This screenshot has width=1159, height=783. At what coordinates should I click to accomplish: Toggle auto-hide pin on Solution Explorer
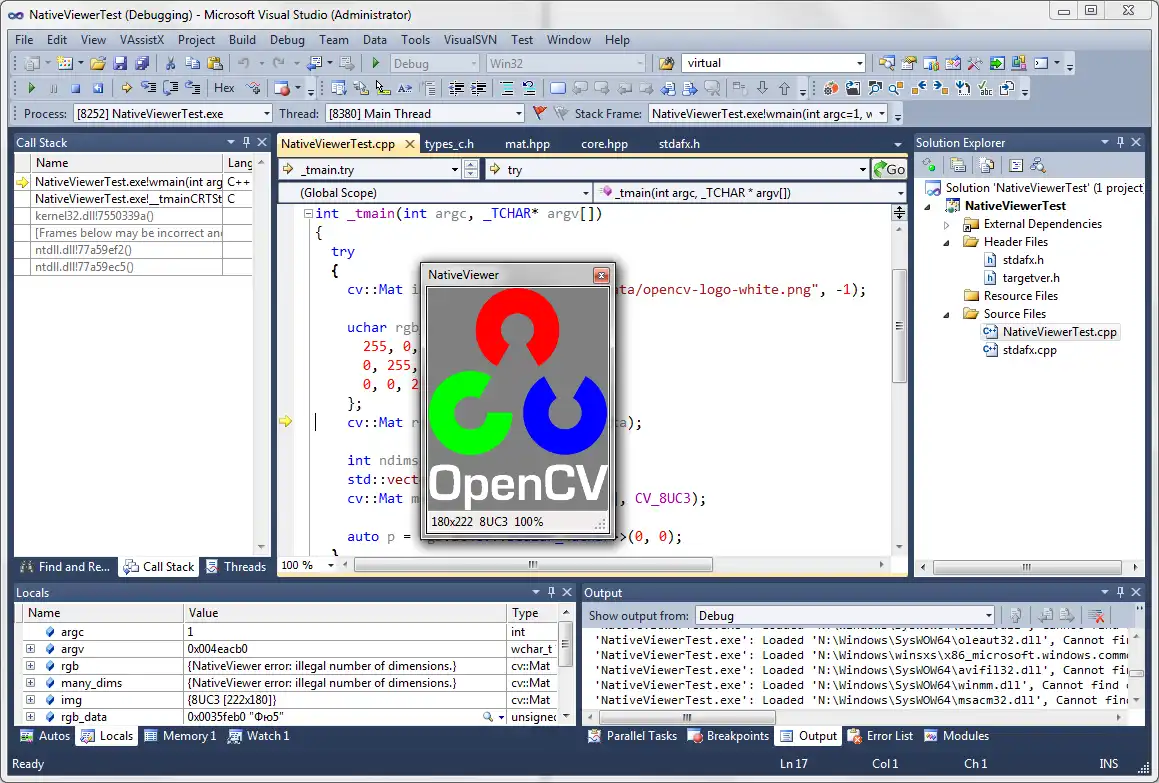tap(1121, 142)
